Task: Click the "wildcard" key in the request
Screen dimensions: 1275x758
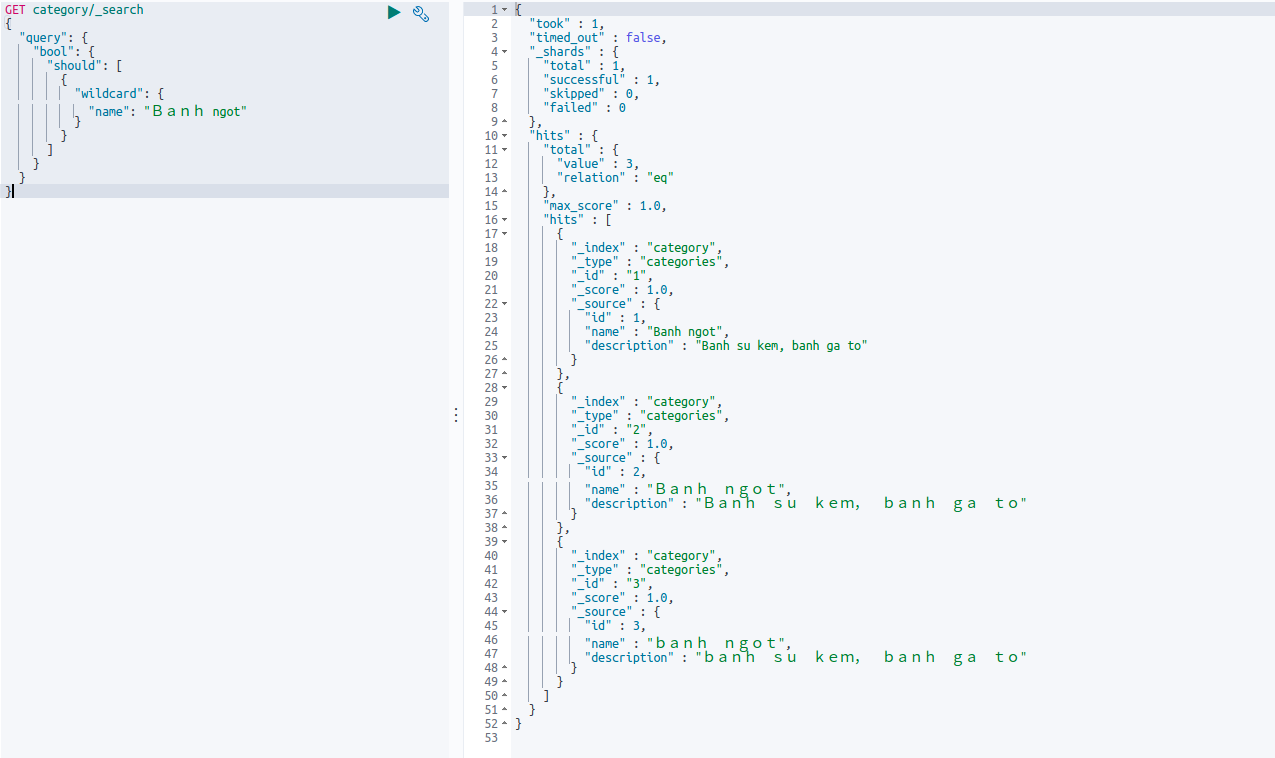Action: [x=107, y=94]
